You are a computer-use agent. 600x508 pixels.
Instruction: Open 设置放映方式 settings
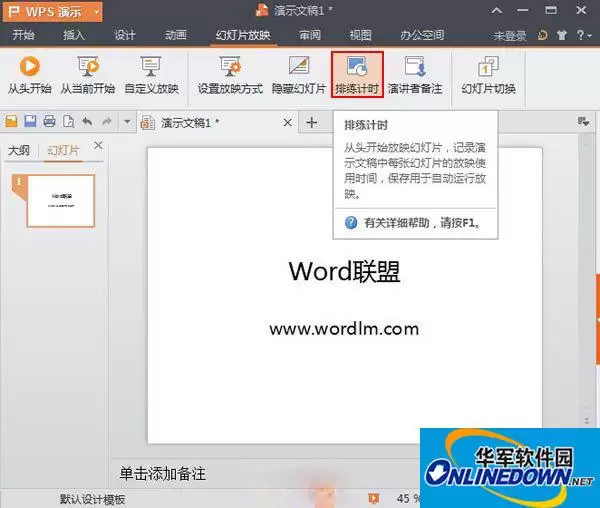tap(230, 76)
